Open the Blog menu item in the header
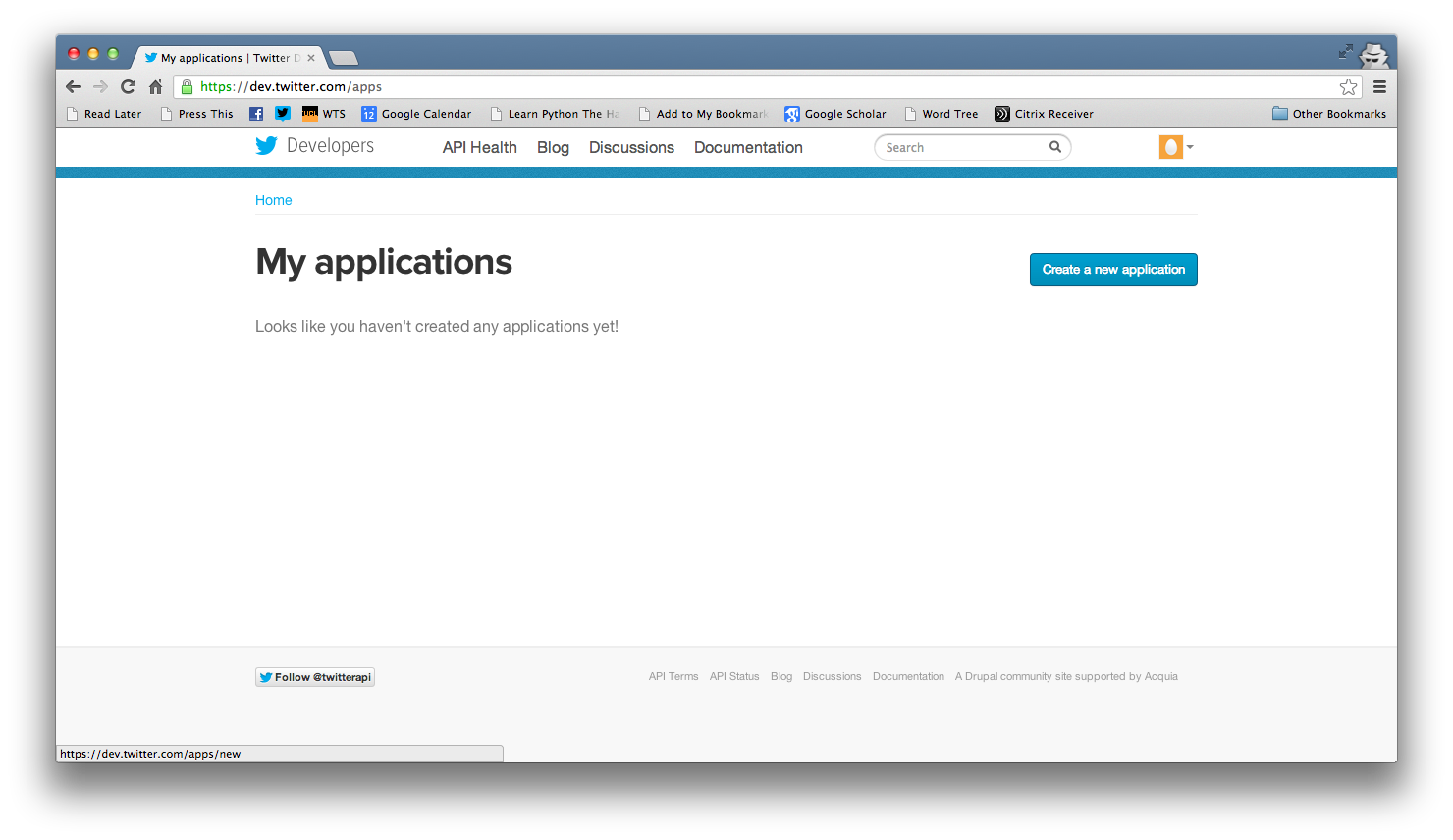Image resolution: width=1453 pixels, height=840 pixels. coord(553,147)
